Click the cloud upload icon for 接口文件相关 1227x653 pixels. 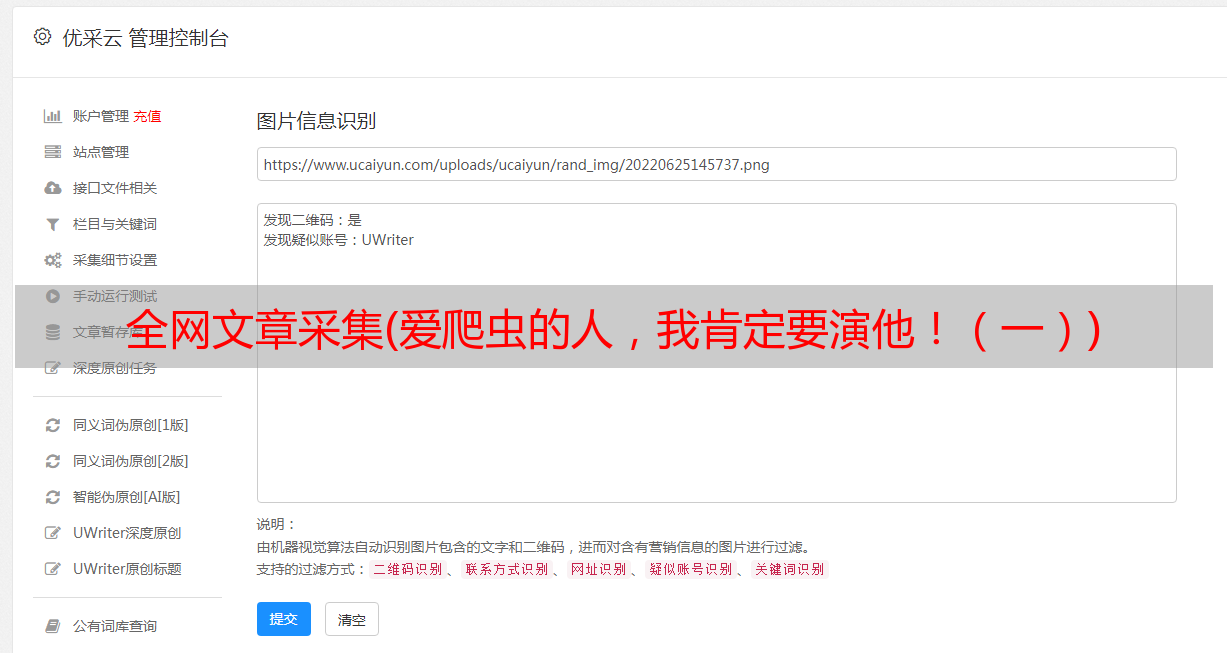(53, 188)
